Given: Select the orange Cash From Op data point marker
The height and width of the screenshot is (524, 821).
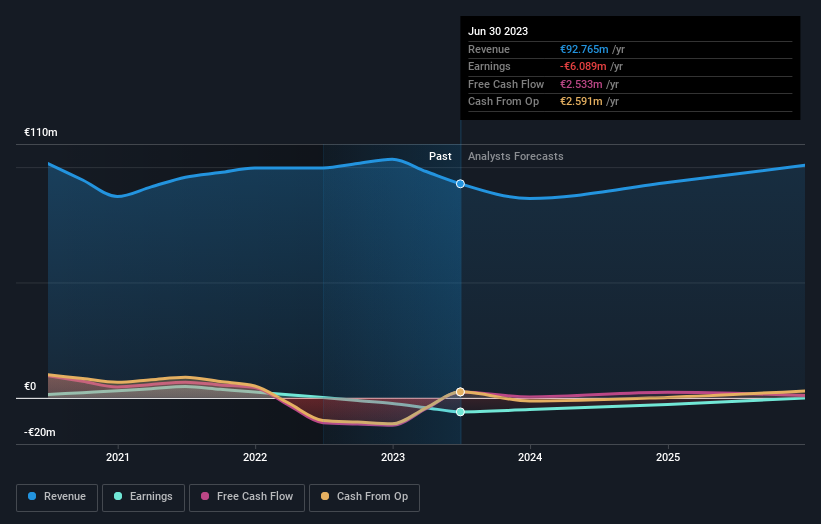Looking at the screenshot, I should point(460,392).
